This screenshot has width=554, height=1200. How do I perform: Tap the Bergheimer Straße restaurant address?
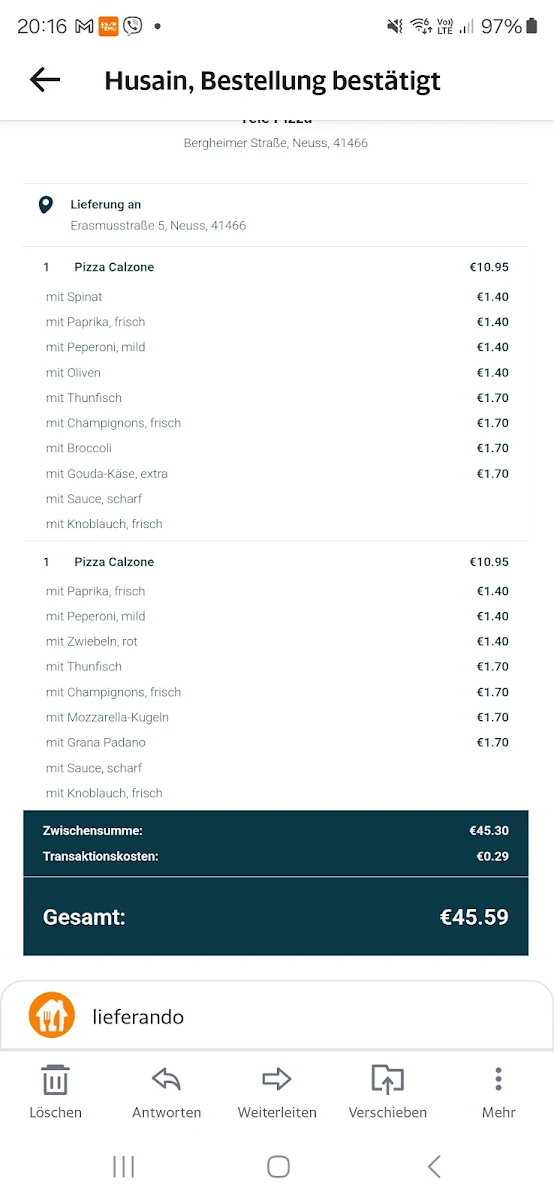276,143
